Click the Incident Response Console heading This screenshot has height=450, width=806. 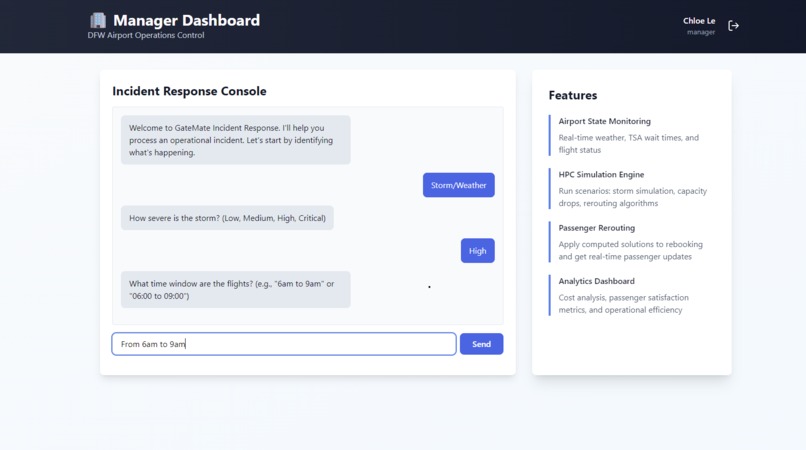(x=189, y=91)
